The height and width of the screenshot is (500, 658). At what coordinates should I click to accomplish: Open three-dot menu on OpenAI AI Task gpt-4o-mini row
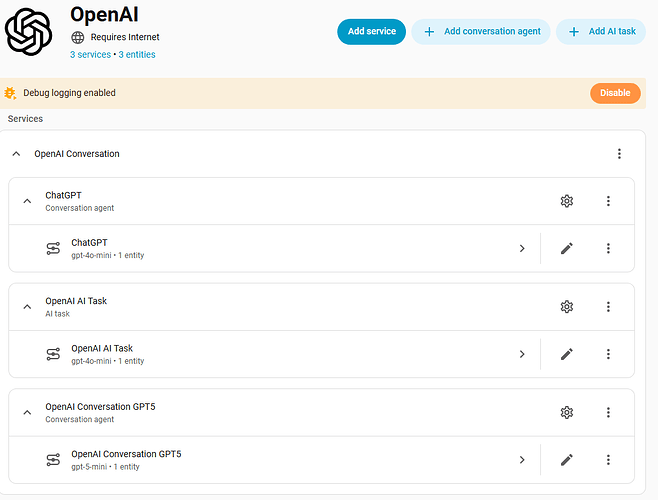click(608, 354)
